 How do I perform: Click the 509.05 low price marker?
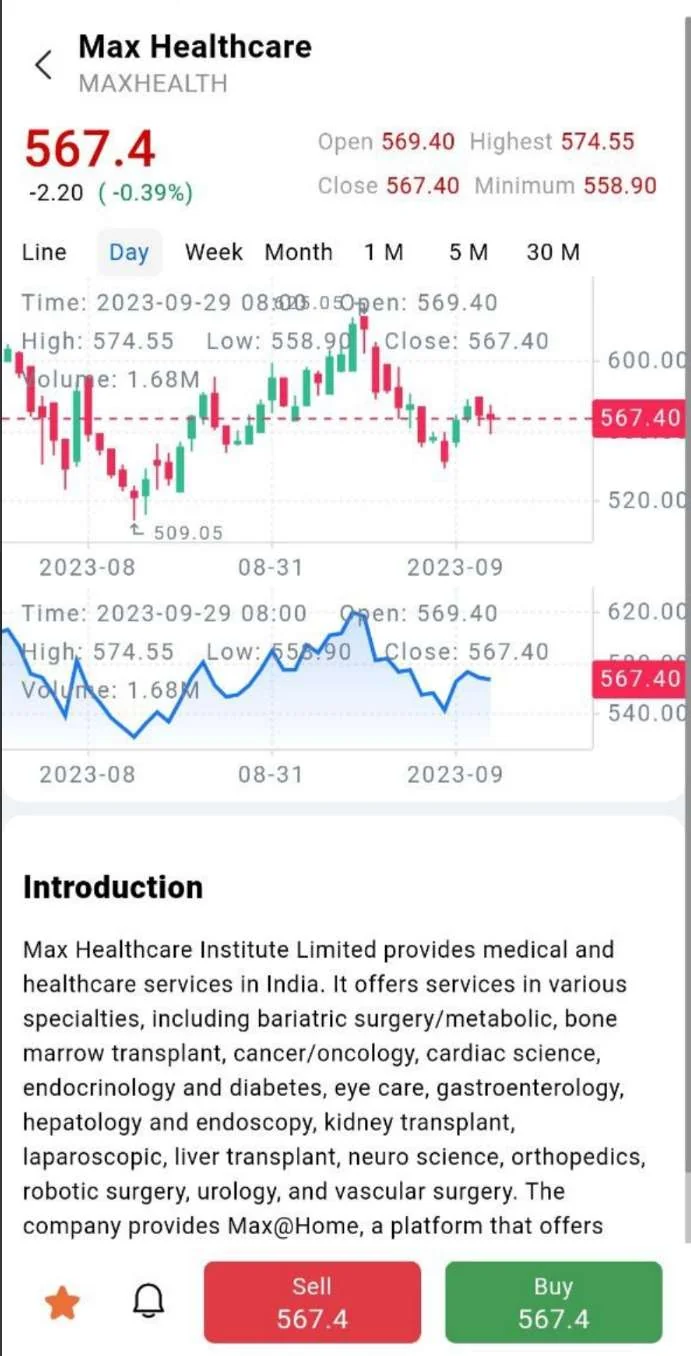(187, 533)
